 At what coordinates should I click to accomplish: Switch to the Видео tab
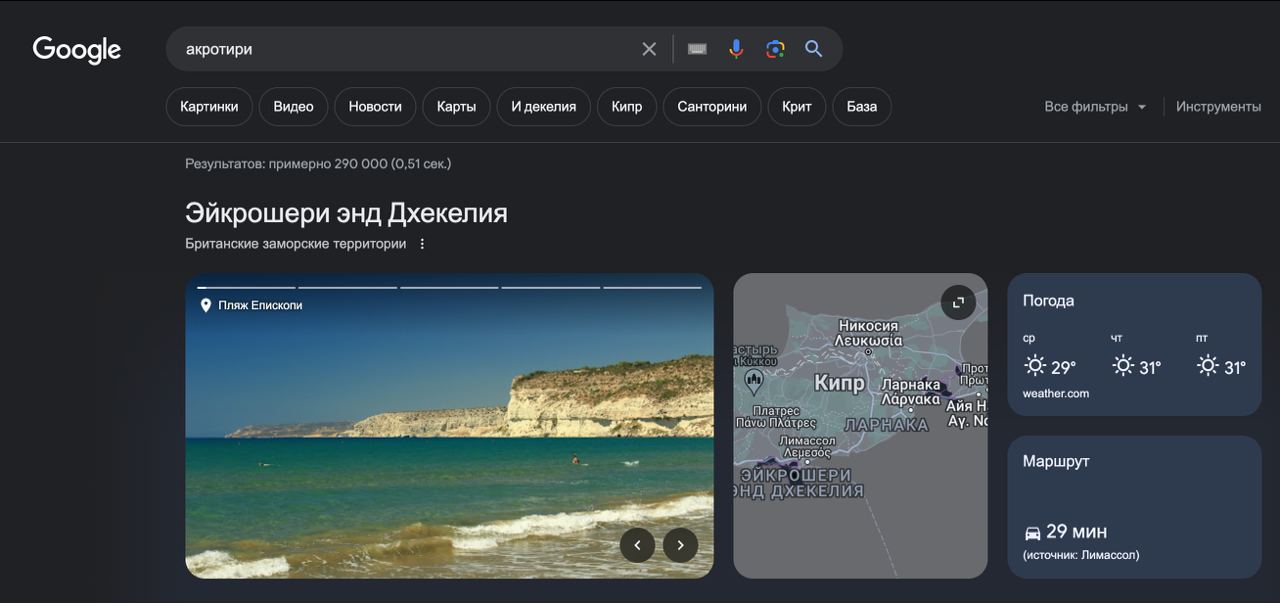click(x=293, y=107)
